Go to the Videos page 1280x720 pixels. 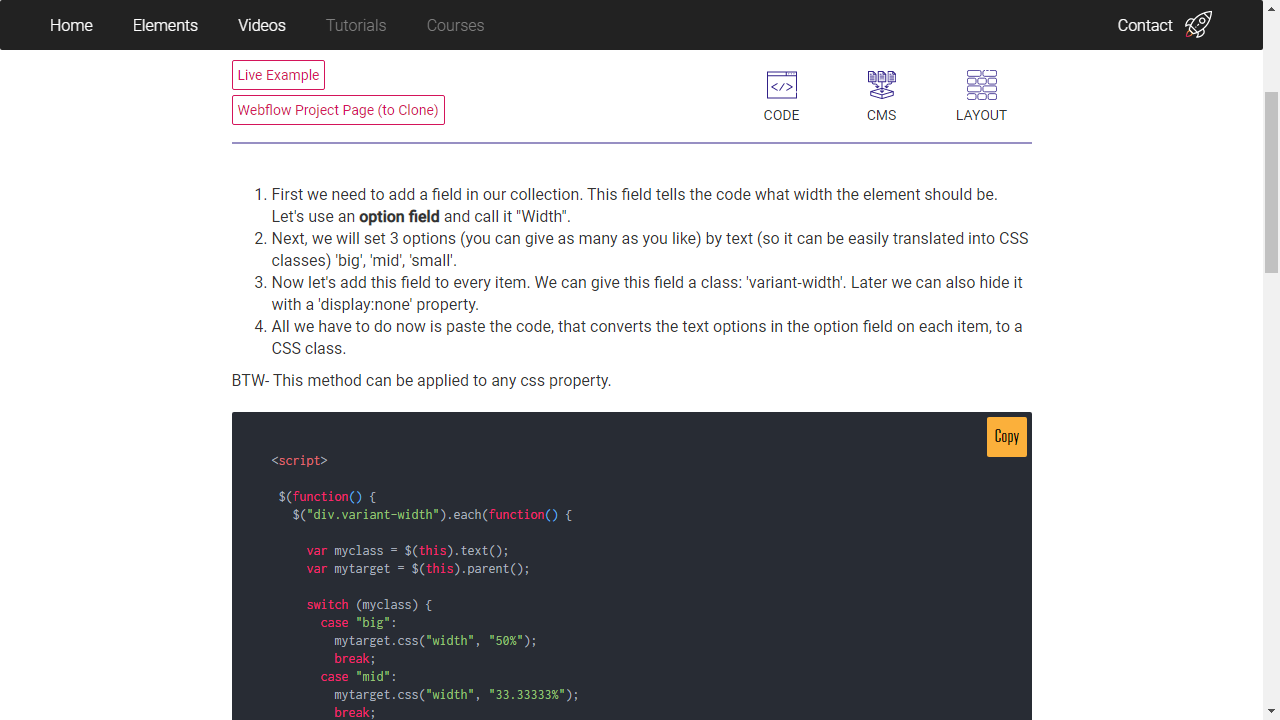pyautogui.click(x=262, y=25)
